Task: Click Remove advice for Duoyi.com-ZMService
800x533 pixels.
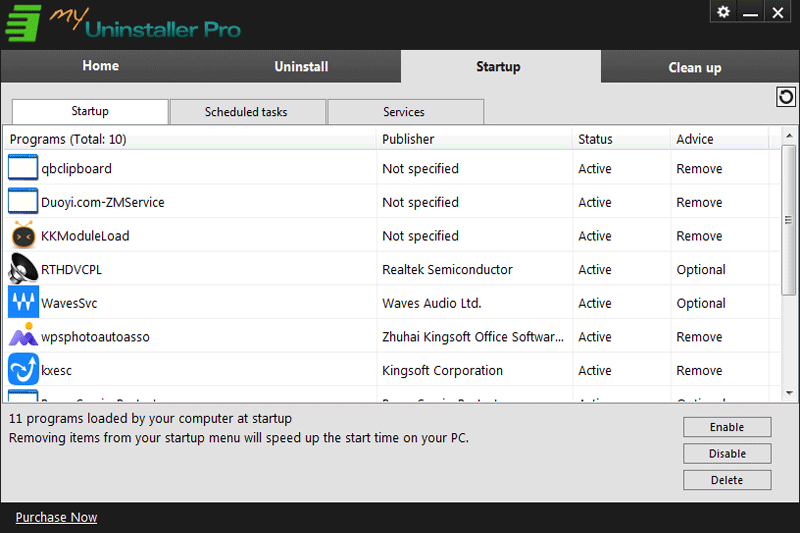Action: pos(699,202)
